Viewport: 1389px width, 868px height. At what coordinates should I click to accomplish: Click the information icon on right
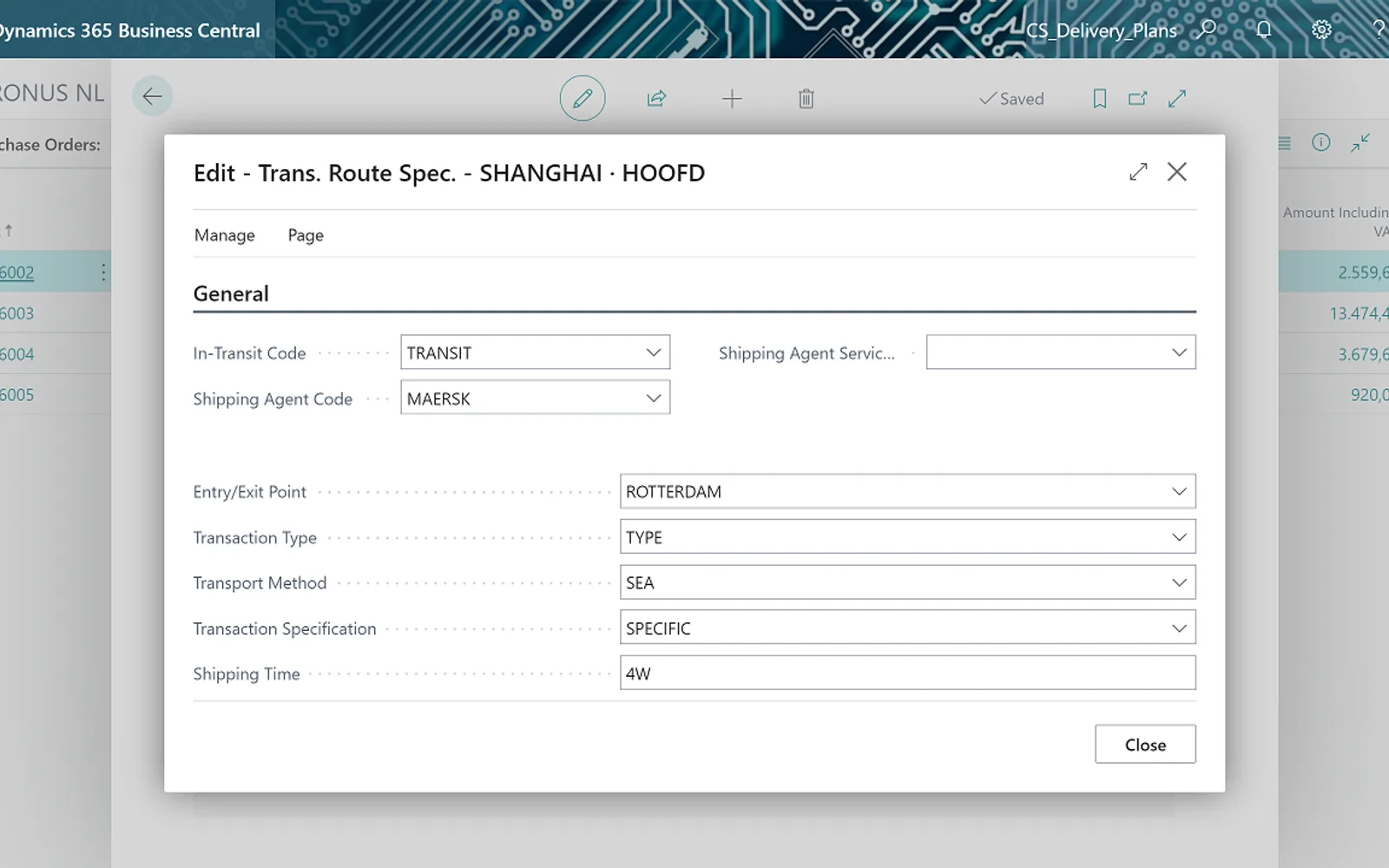1321,142
